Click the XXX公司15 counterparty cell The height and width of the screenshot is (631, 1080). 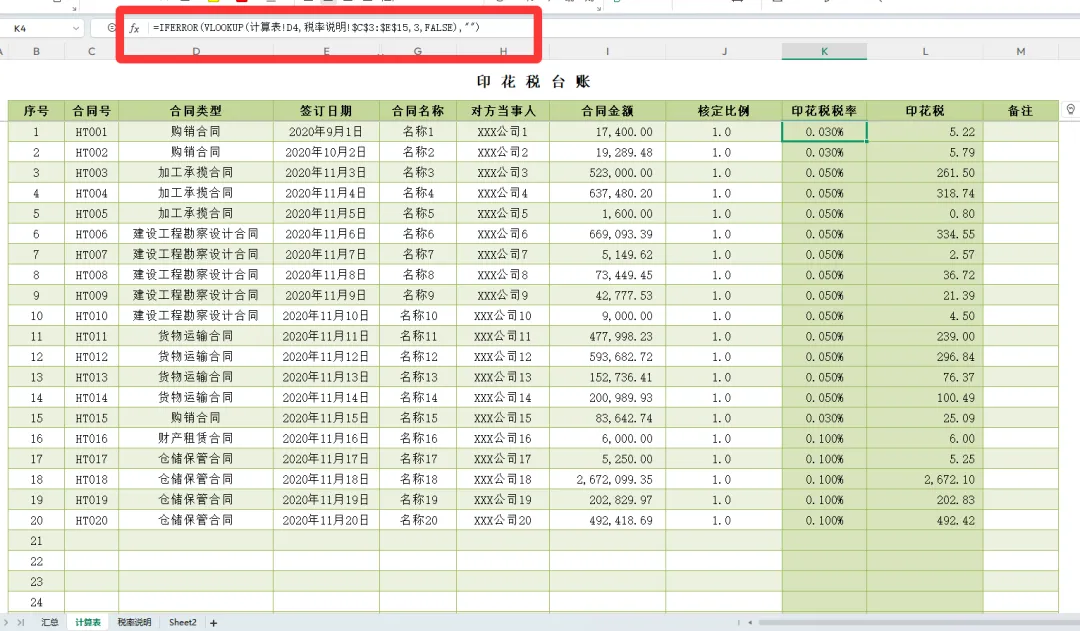point(503,418)
